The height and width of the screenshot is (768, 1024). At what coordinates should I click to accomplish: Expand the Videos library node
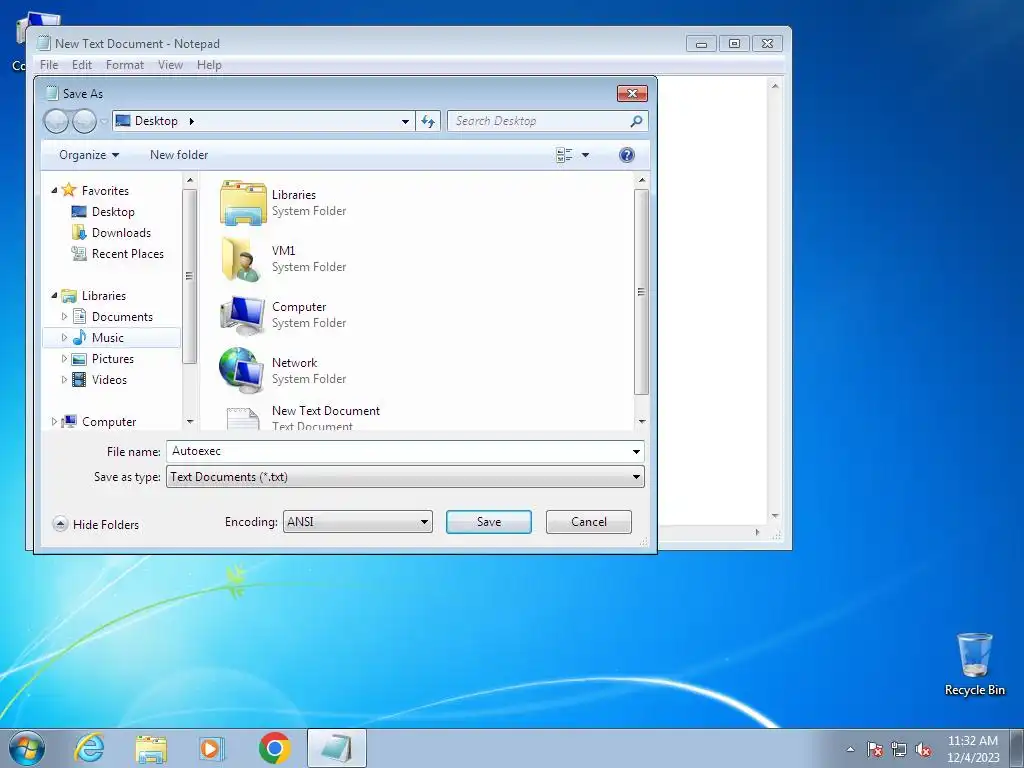point(64,379)
